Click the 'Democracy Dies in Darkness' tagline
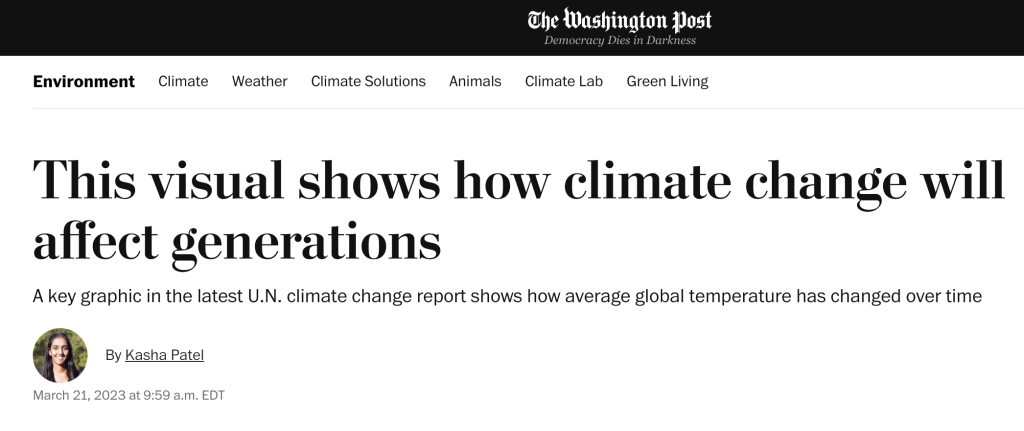Viewport: 1024px width, 431px height. point(620,41)
